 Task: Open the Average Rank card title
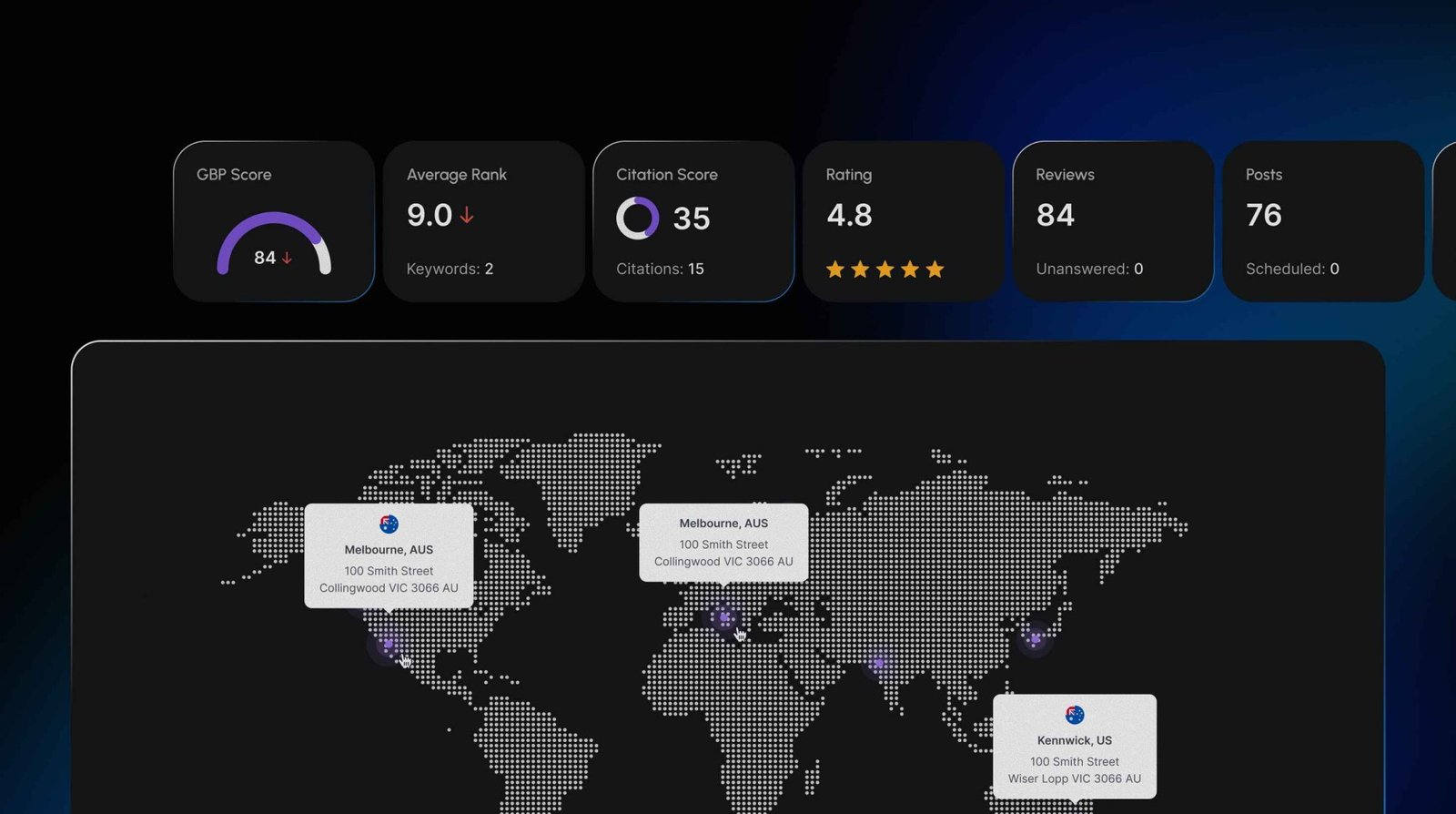tap(457, 175)
